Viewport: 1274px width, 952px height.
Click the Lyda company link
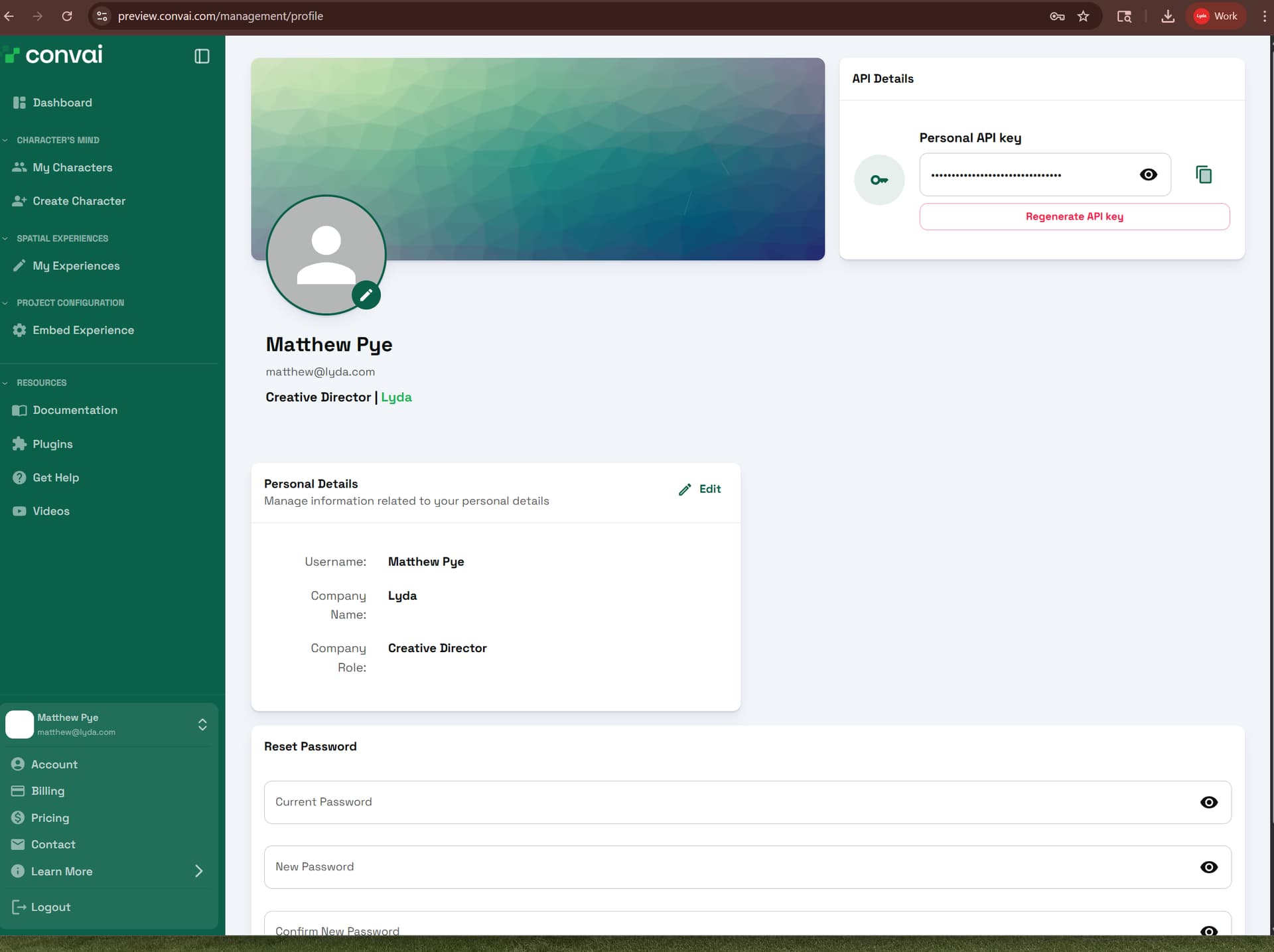click(396, 397)
